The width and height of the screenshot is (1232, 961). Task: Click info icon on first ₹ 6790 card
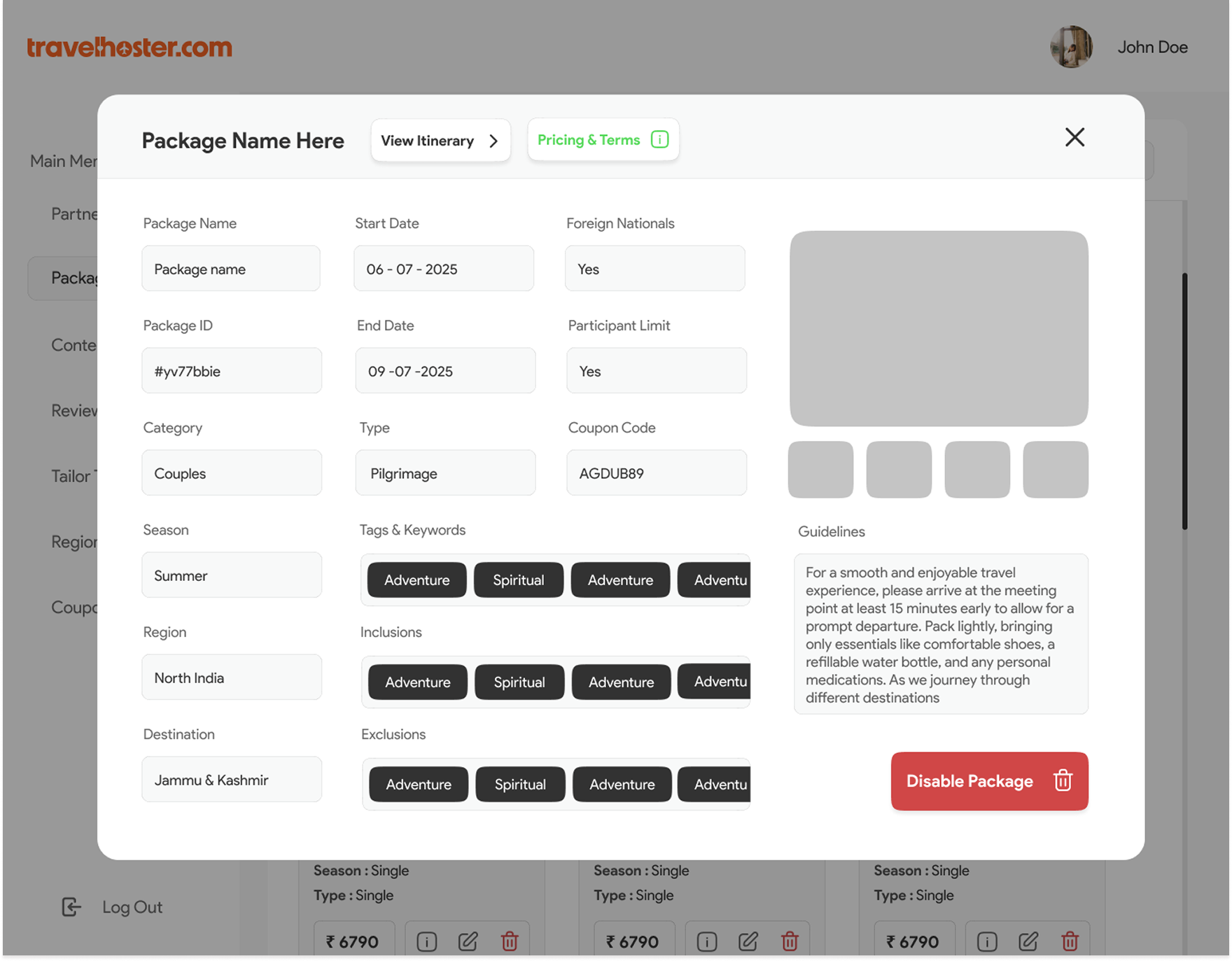pos(427,942)
